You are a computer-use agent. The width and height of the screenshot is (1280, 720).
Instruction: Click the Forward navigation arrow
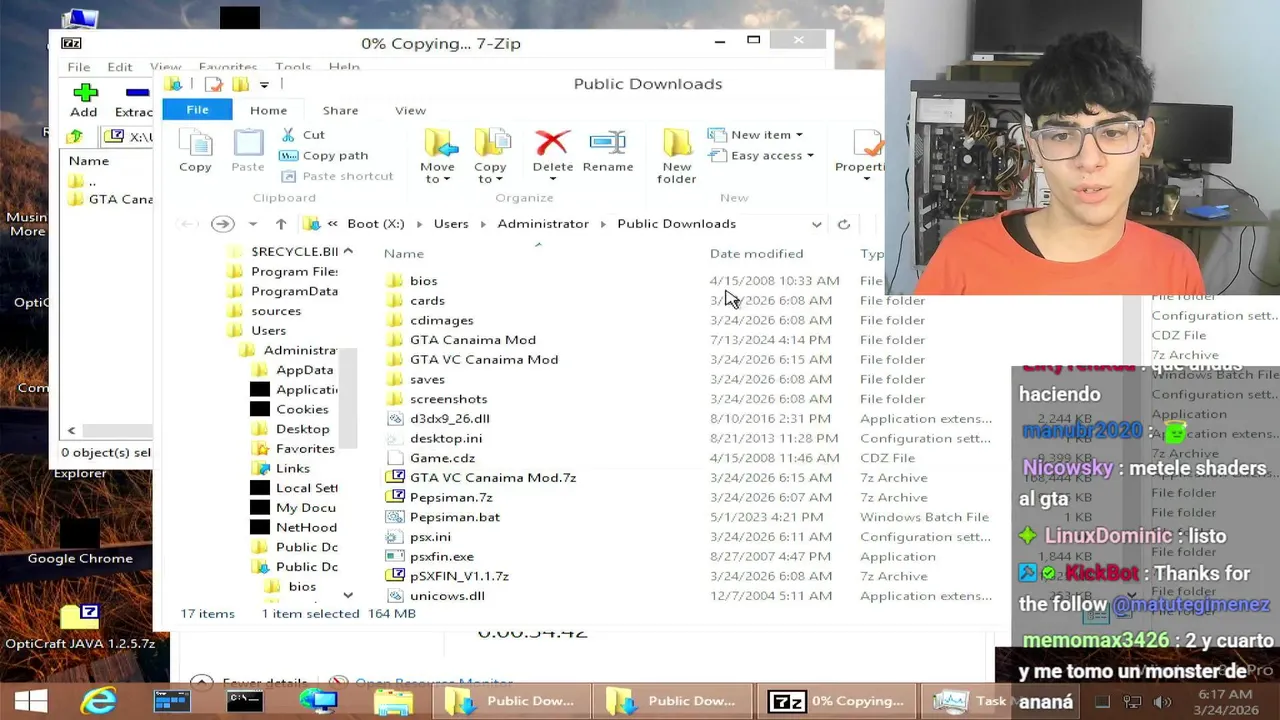coord(222,224)
